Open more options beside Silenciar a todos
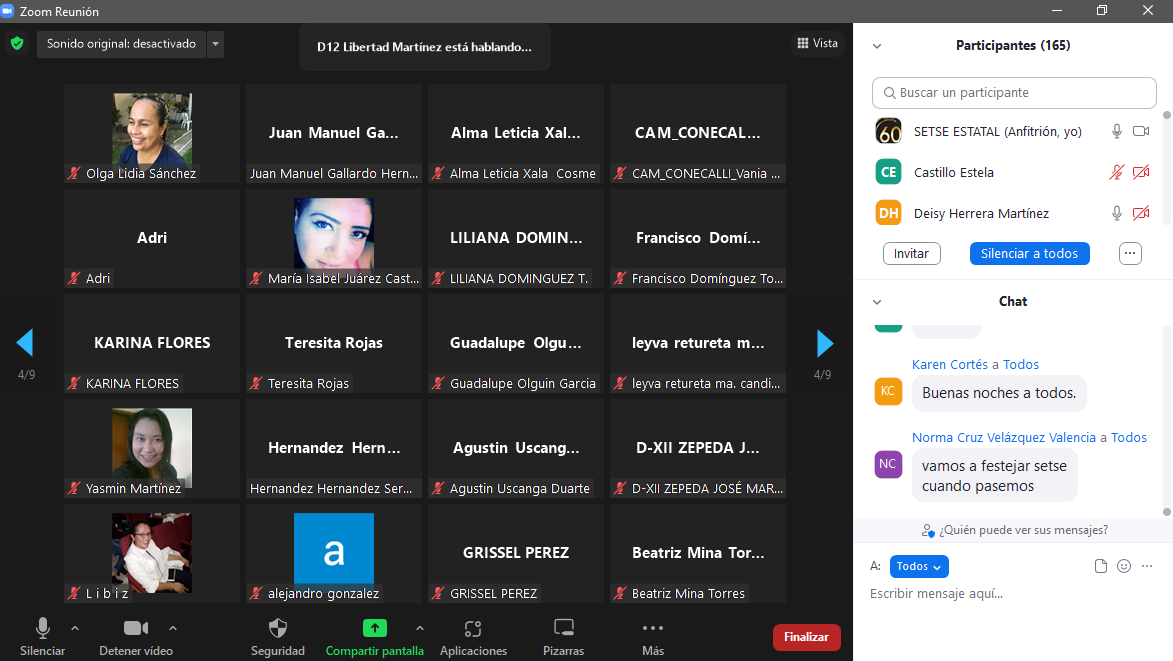The width and height of the screenshot is (1173, 661). pos(1130,253)
